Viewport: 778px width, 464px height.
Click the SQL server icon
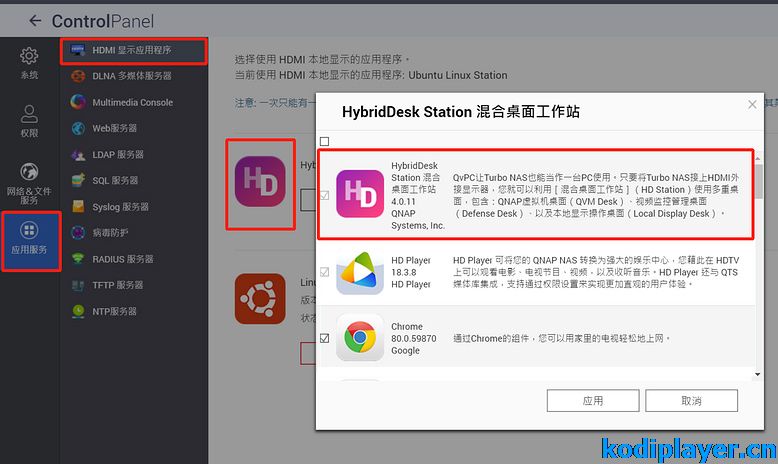coord(78,181)
